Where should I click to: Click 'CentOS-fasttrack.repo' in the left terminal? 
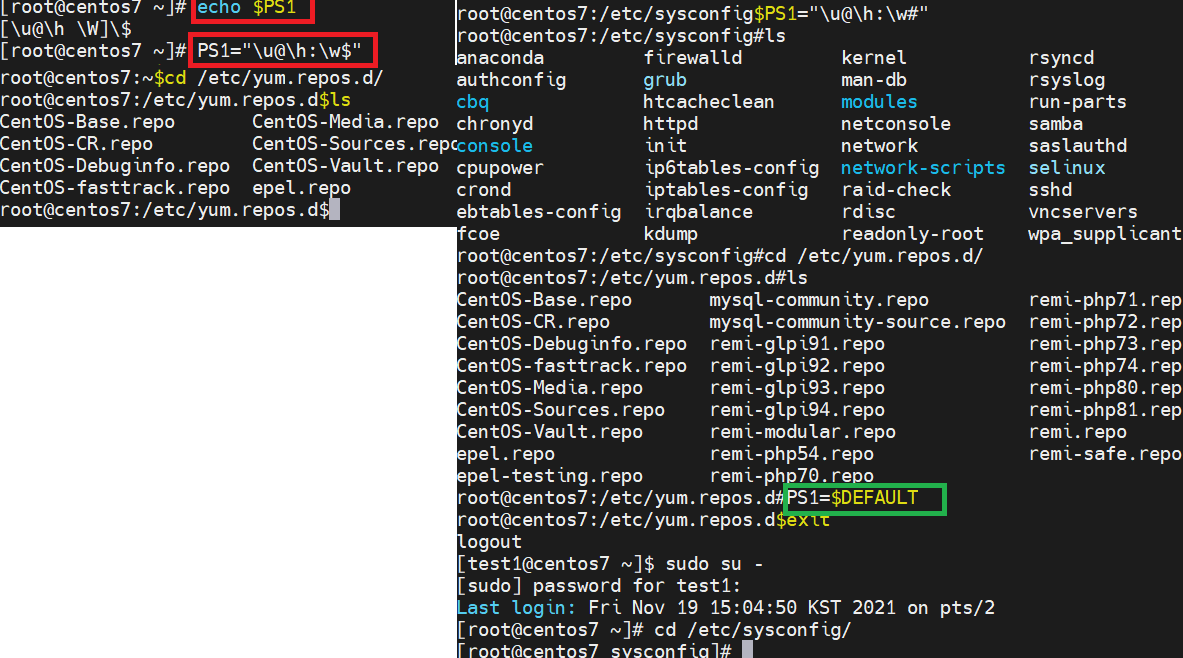[x=115, y=187]
